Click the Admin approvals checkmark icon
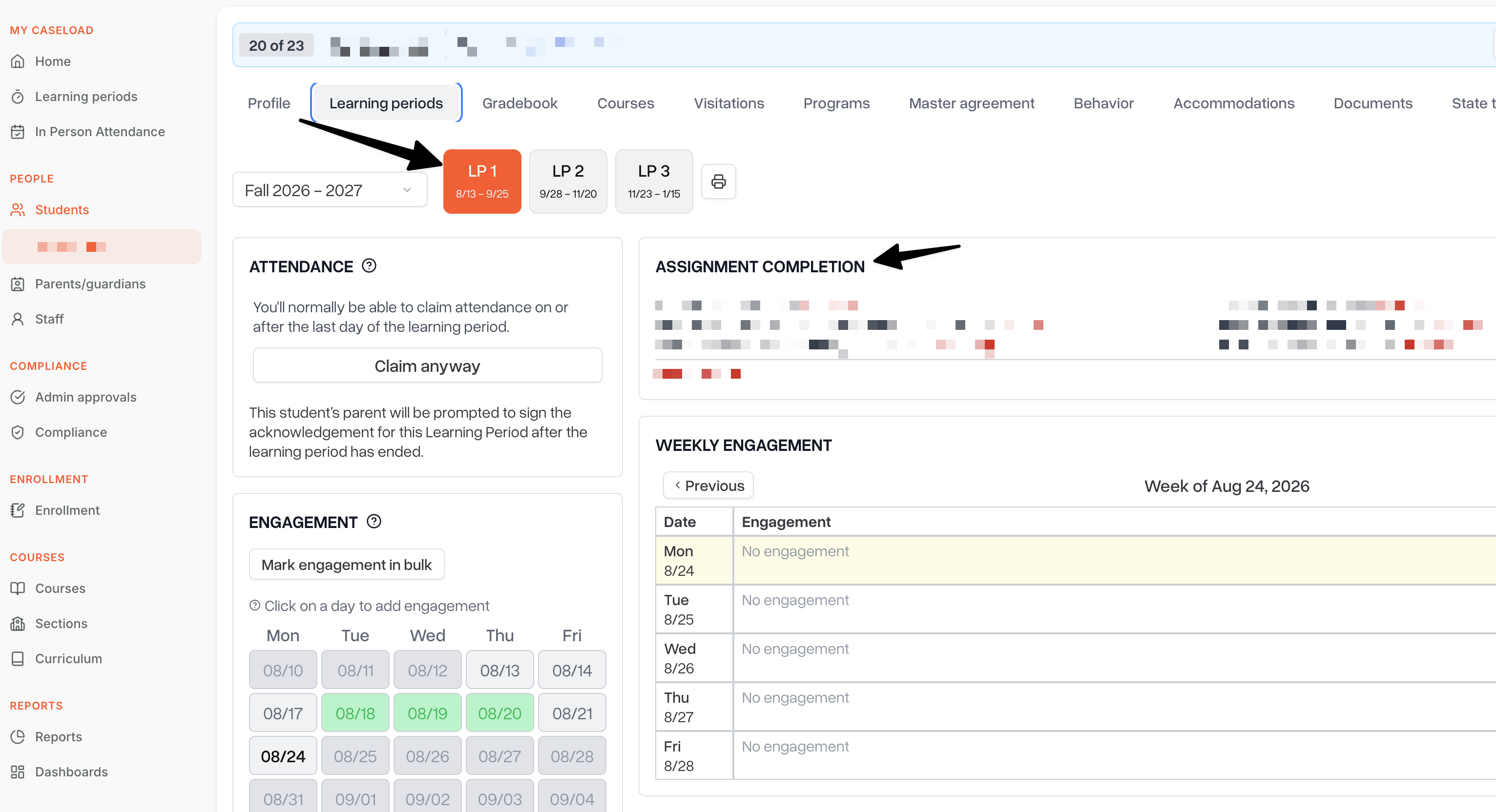This screenshot has height=812, width=1496. coord(18,397)
